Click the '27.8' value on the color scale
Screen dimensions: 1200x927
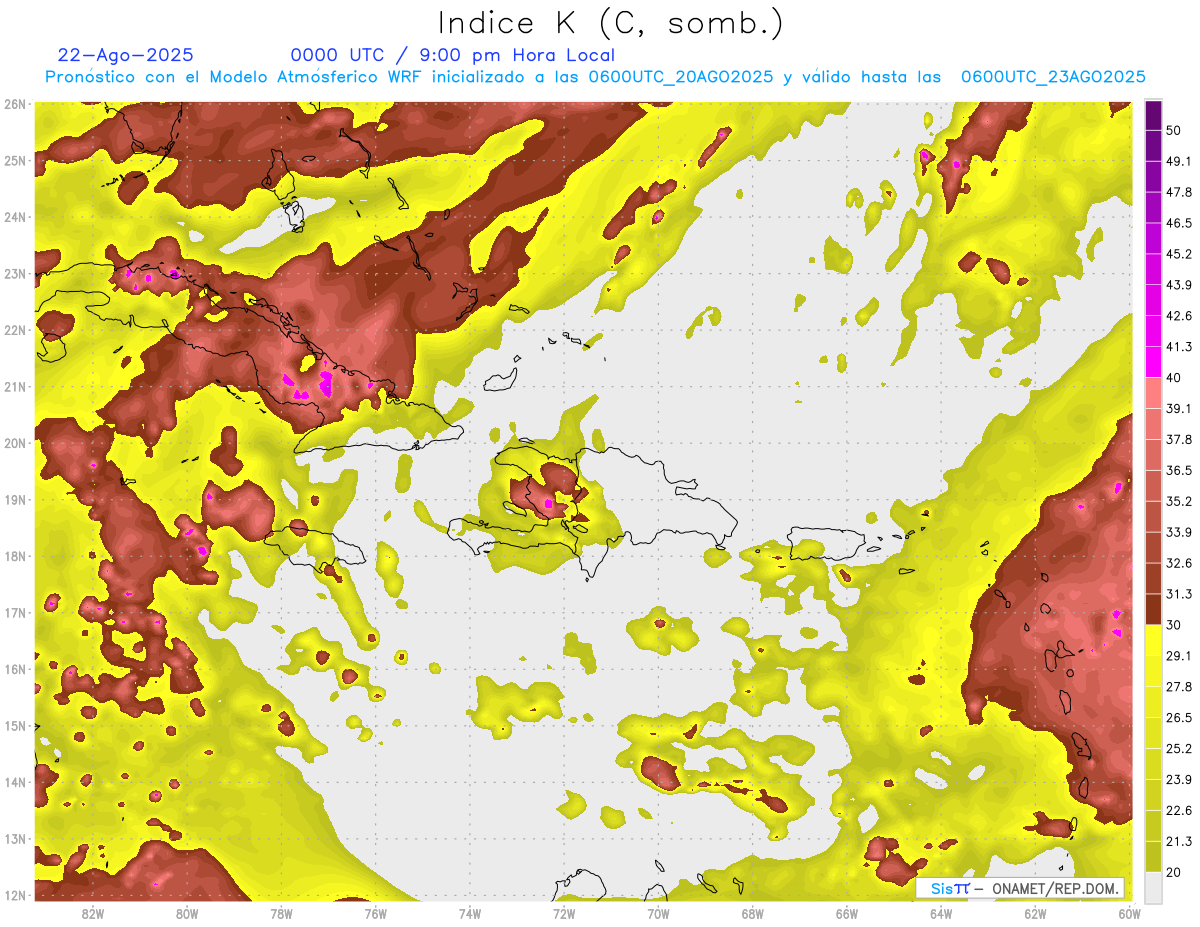(1178, 687)
